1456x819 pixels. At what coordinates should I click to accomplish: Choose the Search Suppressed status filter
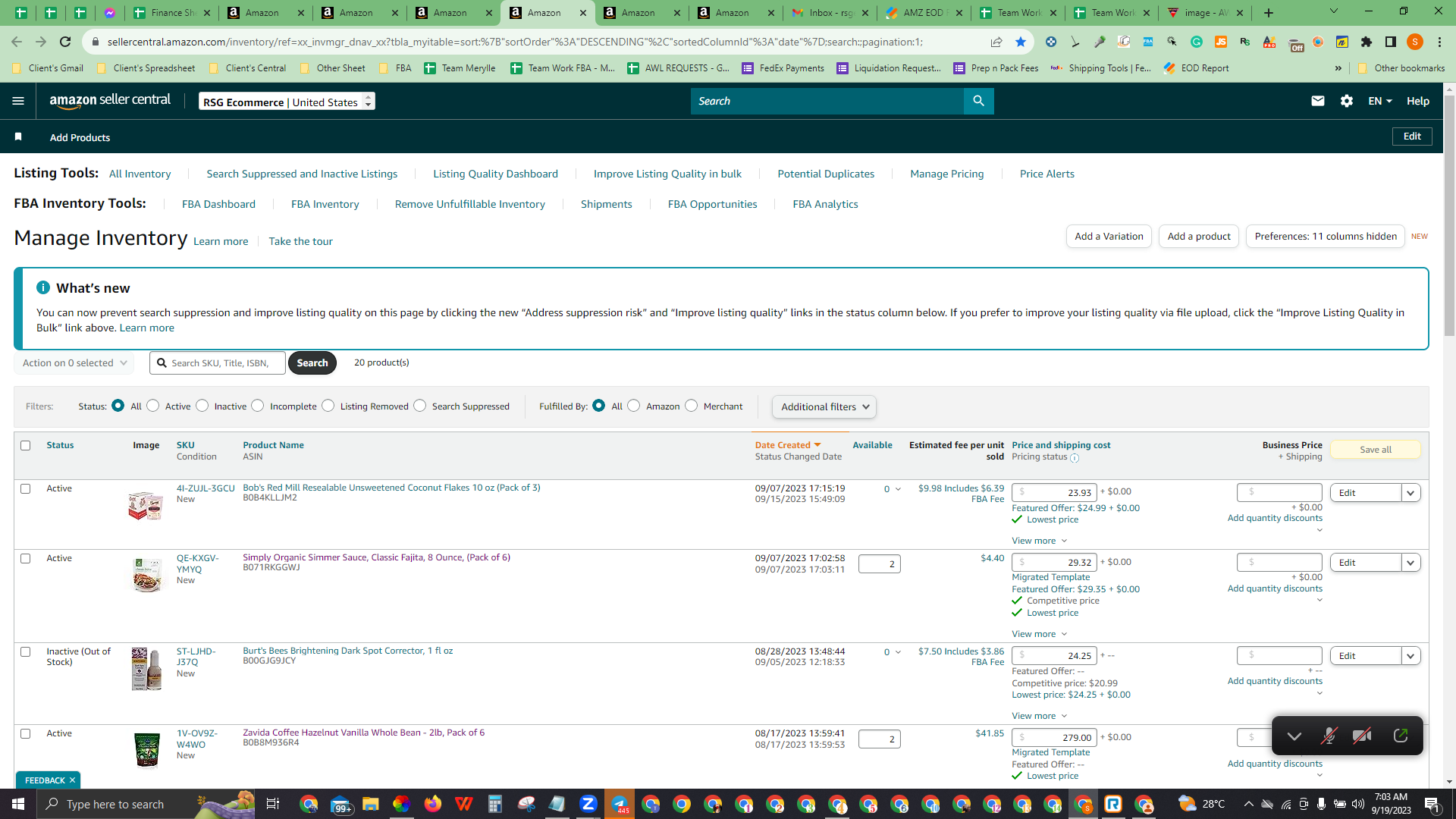tap(420, 406)
